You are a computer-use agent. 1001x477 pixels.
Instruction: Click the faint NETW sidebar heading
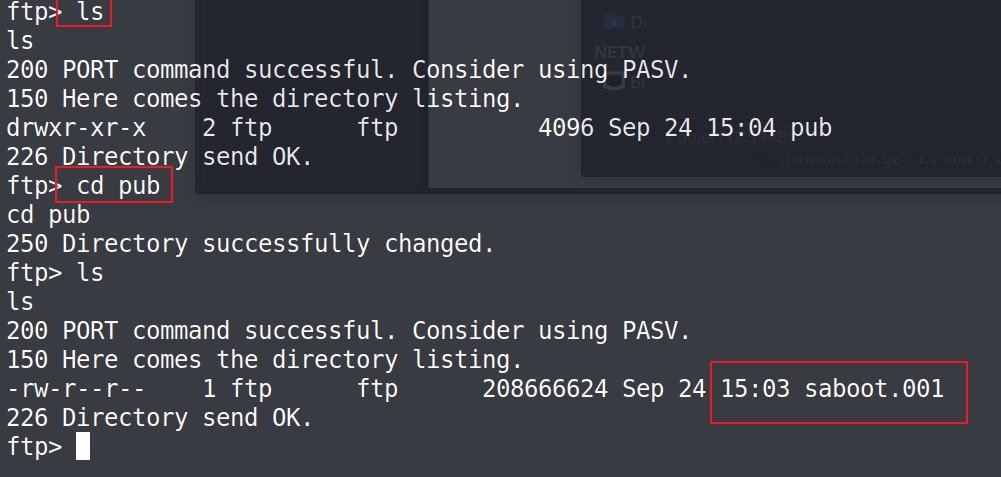[x=619, y=52]
